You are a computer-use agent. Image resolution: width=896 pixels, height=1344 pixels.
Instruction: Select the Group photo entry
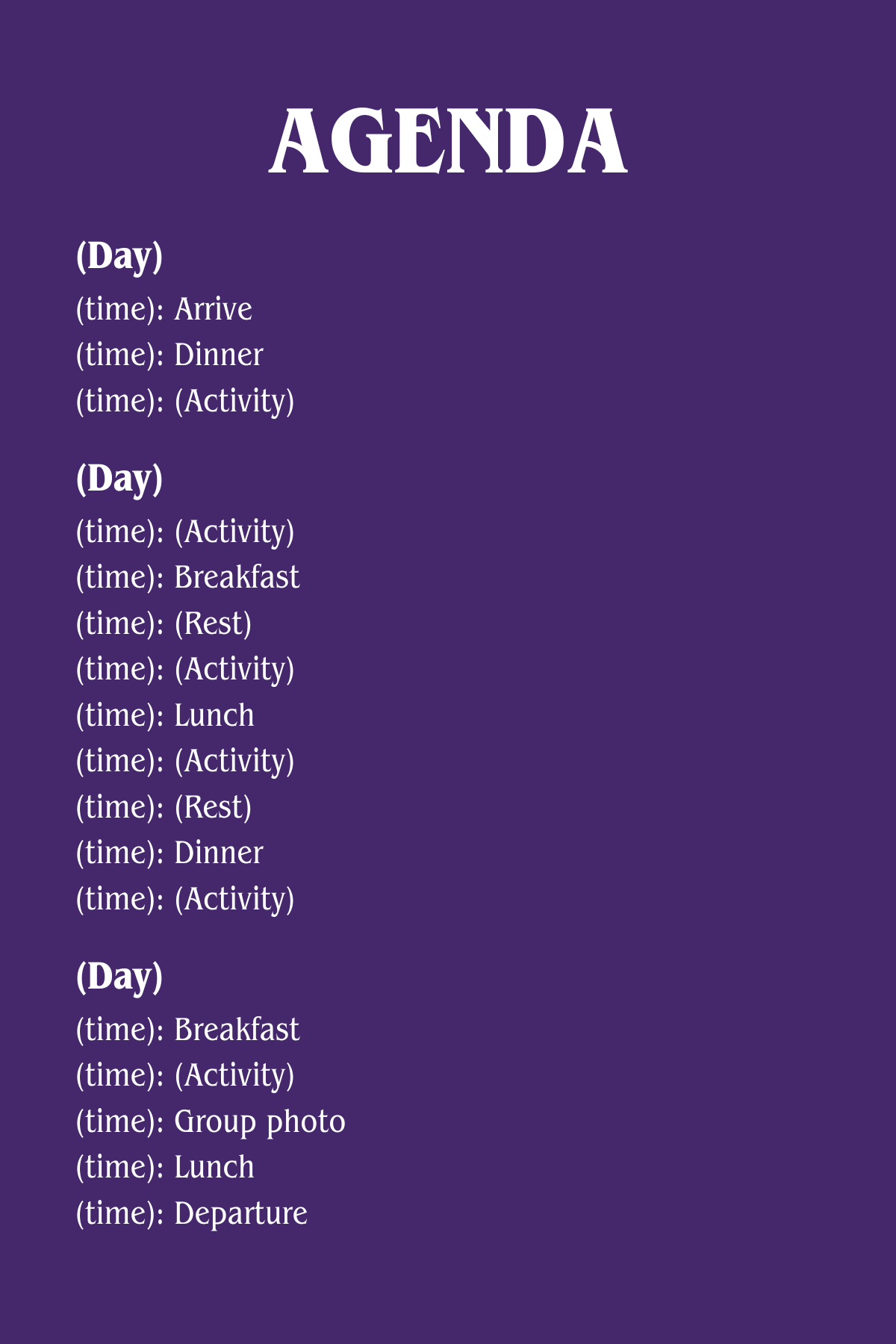[211, 1121]
